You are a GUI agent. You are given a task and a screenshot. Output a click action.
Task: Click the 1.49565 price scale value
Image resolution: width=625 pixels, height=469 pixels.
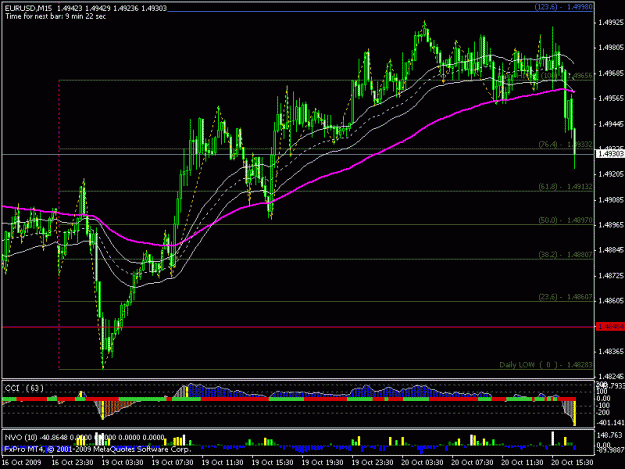[611, 98]
